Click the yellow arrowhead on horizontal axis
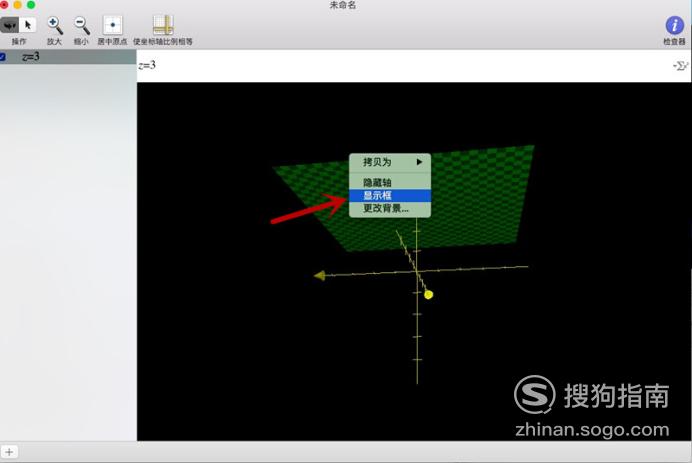The height and width of the screenshot is (463, 692). tap(320, 275)
